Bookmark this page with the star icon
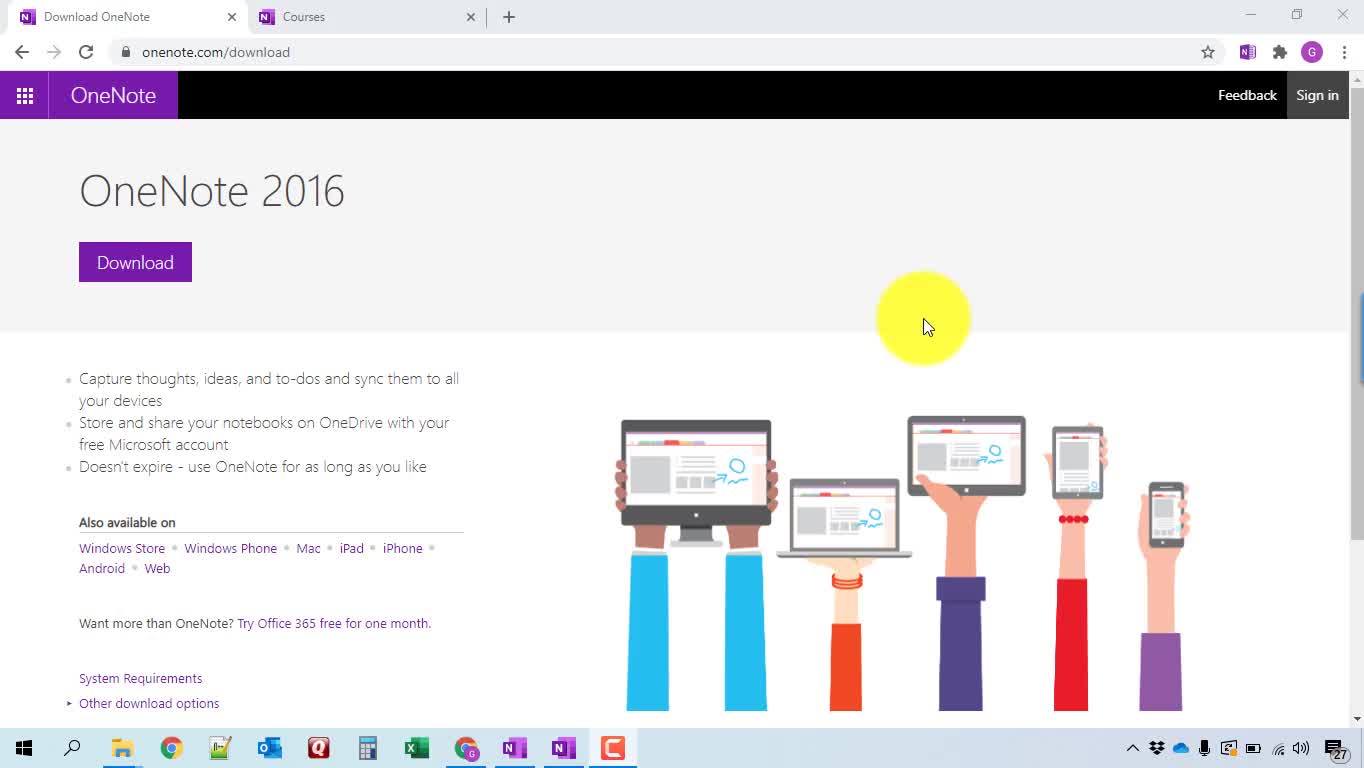Image resolution: width=1364 pixels, height=768 pixels. point(1207,52)
